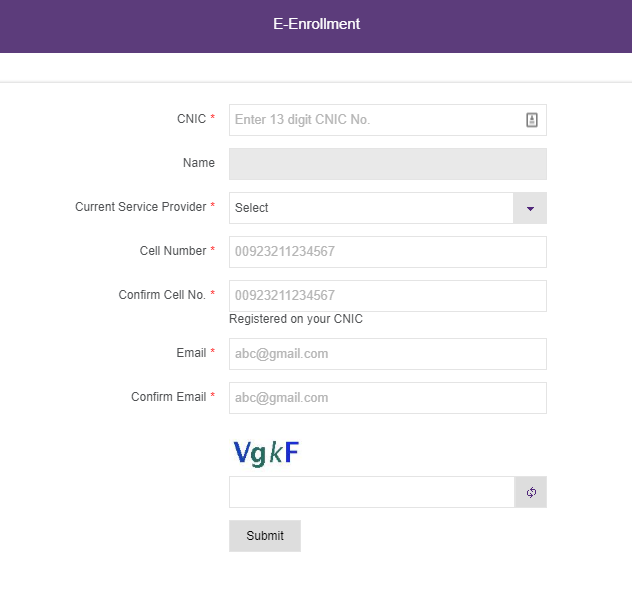Click the captcha answer text box
Viewport: 632px width, 592px height.
pos(371,492)
